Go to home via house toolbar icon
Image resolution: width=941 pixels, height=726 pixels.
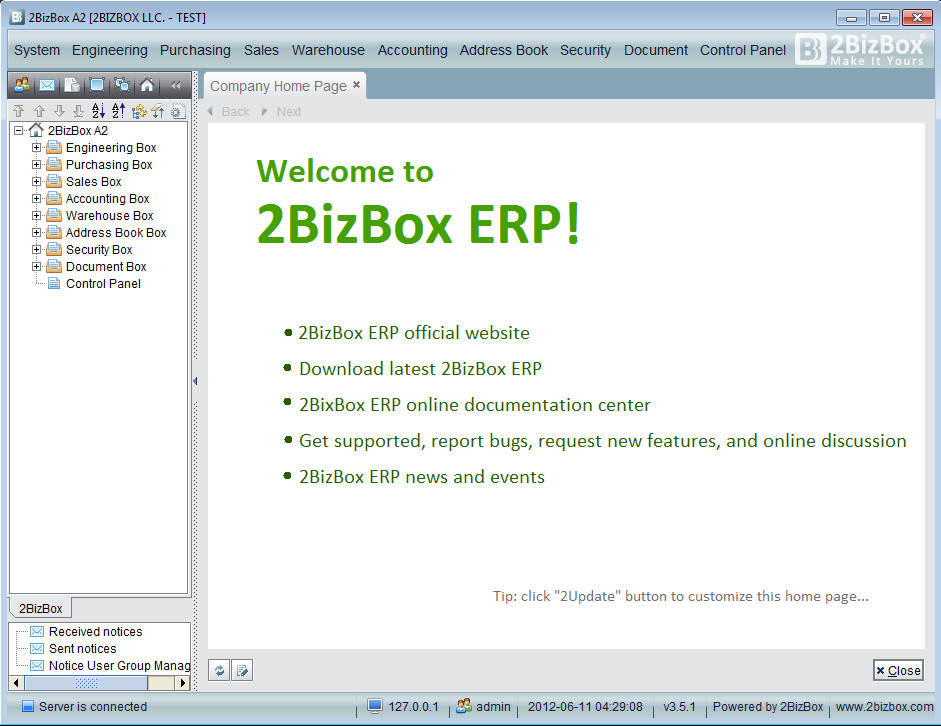[147, 85]
